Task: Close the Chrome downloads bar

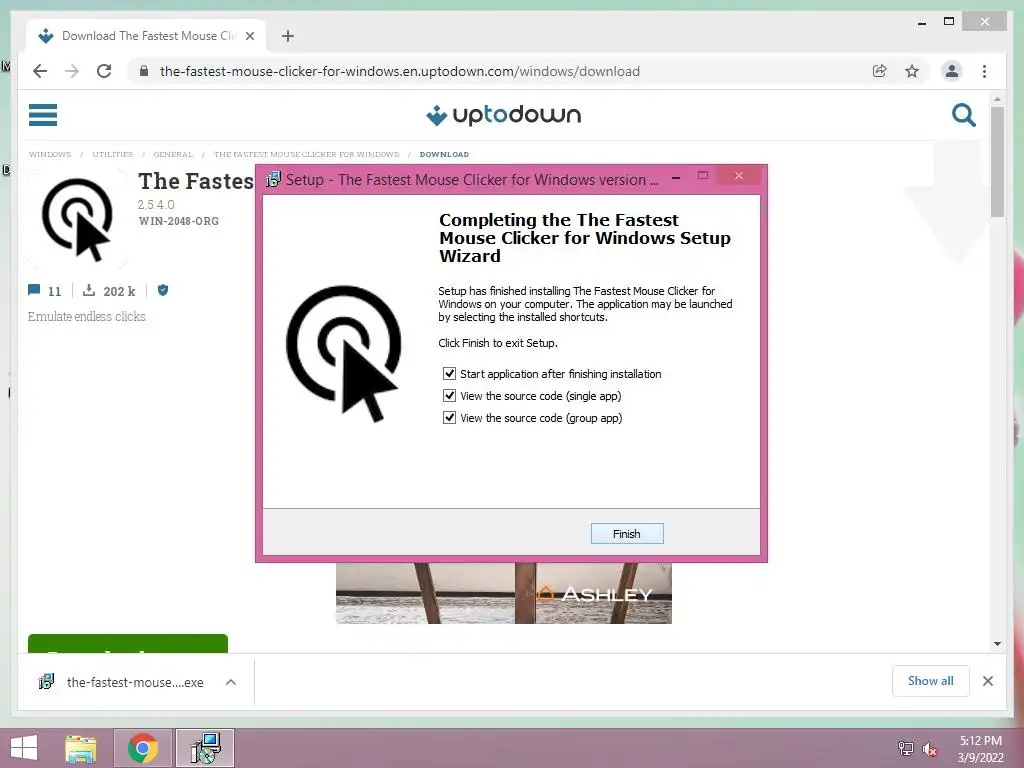Action: coord(987,681)
